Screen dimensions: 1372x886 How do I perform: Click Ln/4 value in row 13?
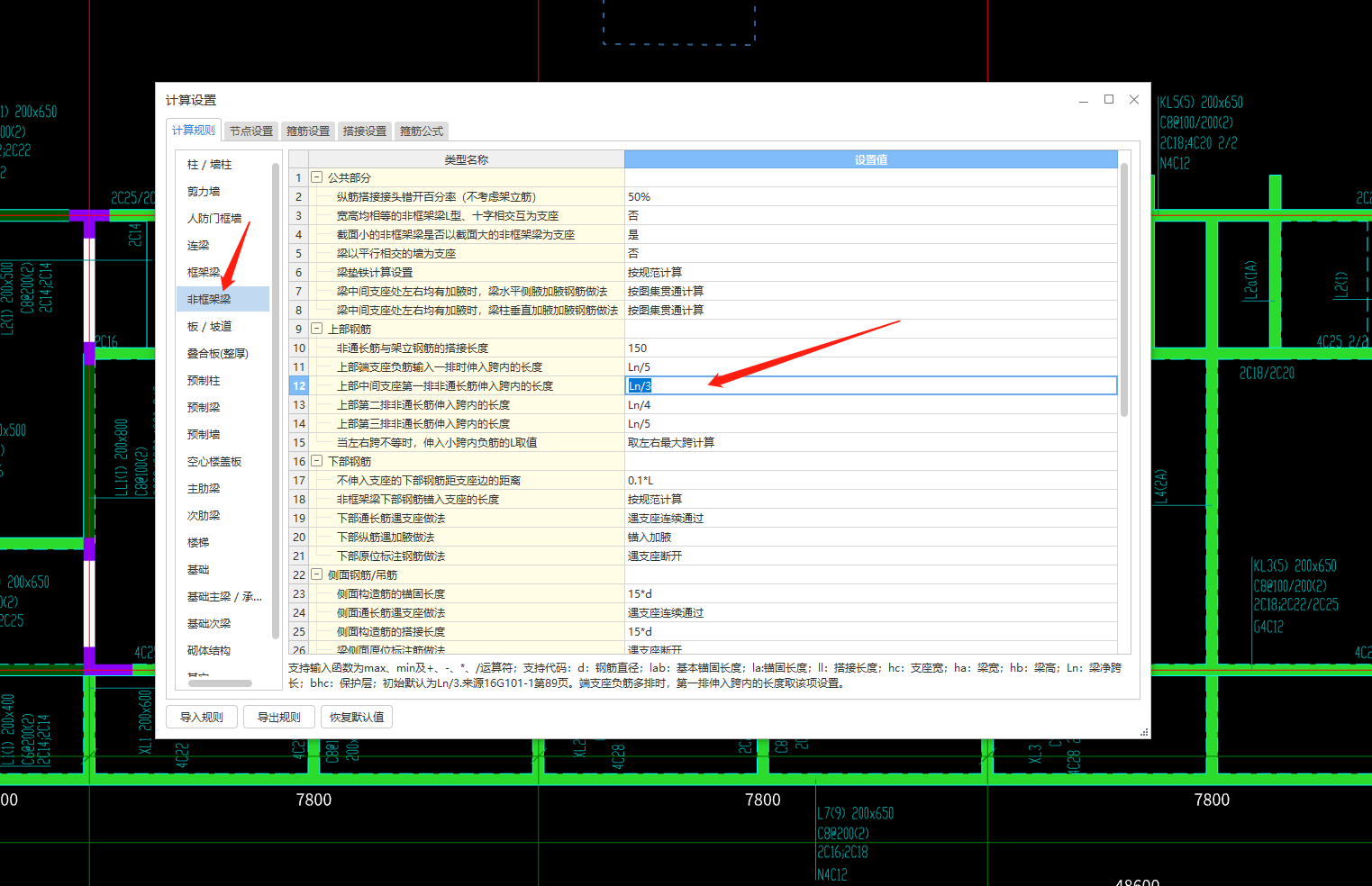[871, 404]
